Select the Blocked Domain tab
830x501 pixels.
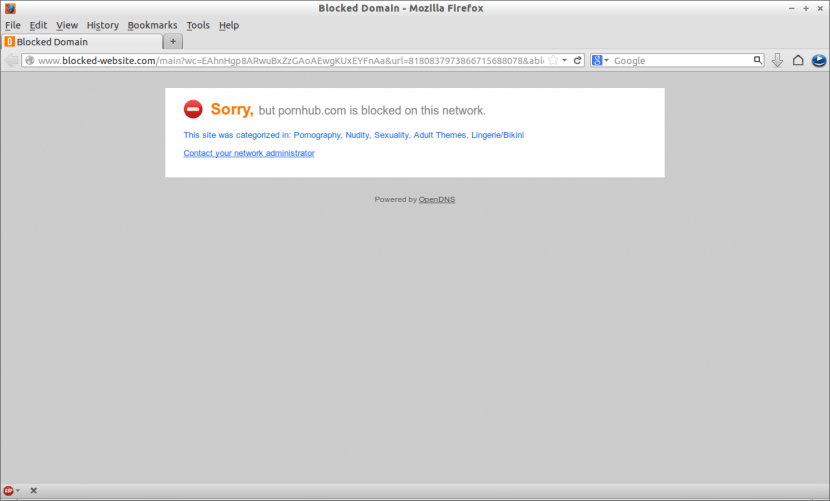coord(82,41)
